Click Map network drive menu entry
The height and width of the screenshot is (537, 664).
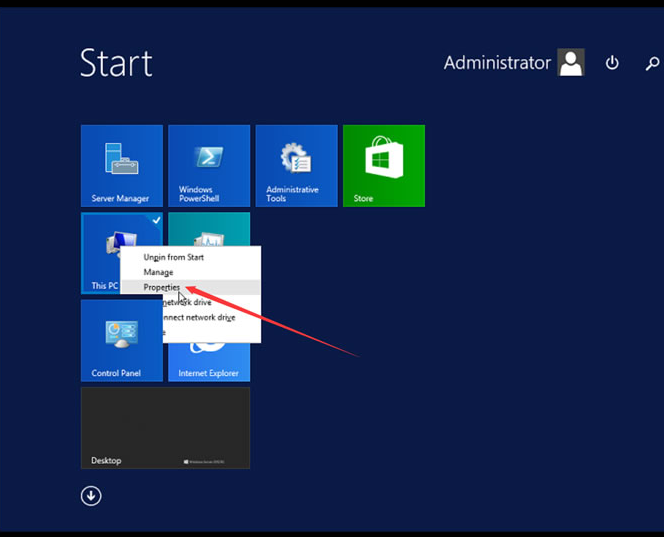190,302
